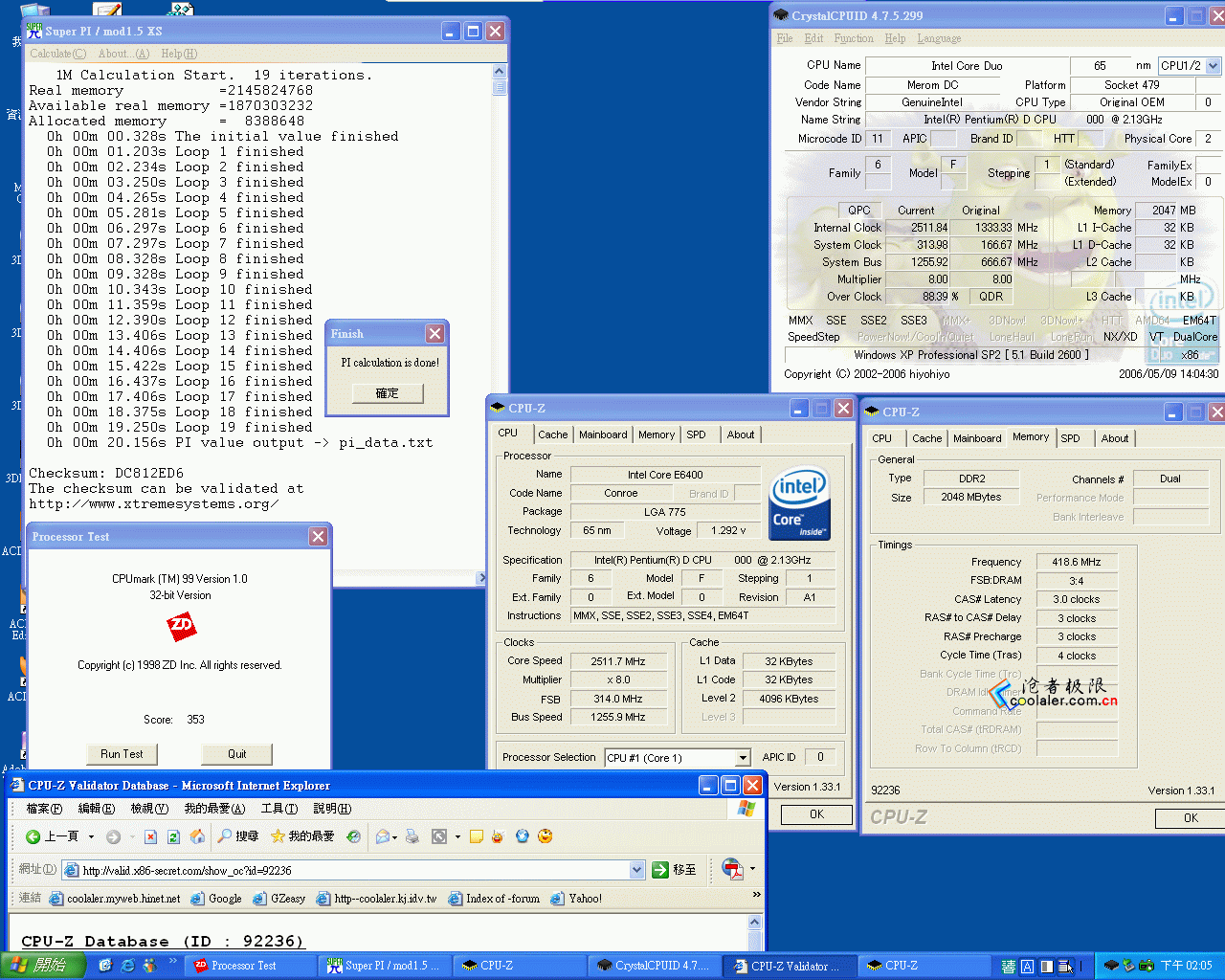Open the CPU1/2 selector in CrystalCPUID

(x=1213, y=66)
